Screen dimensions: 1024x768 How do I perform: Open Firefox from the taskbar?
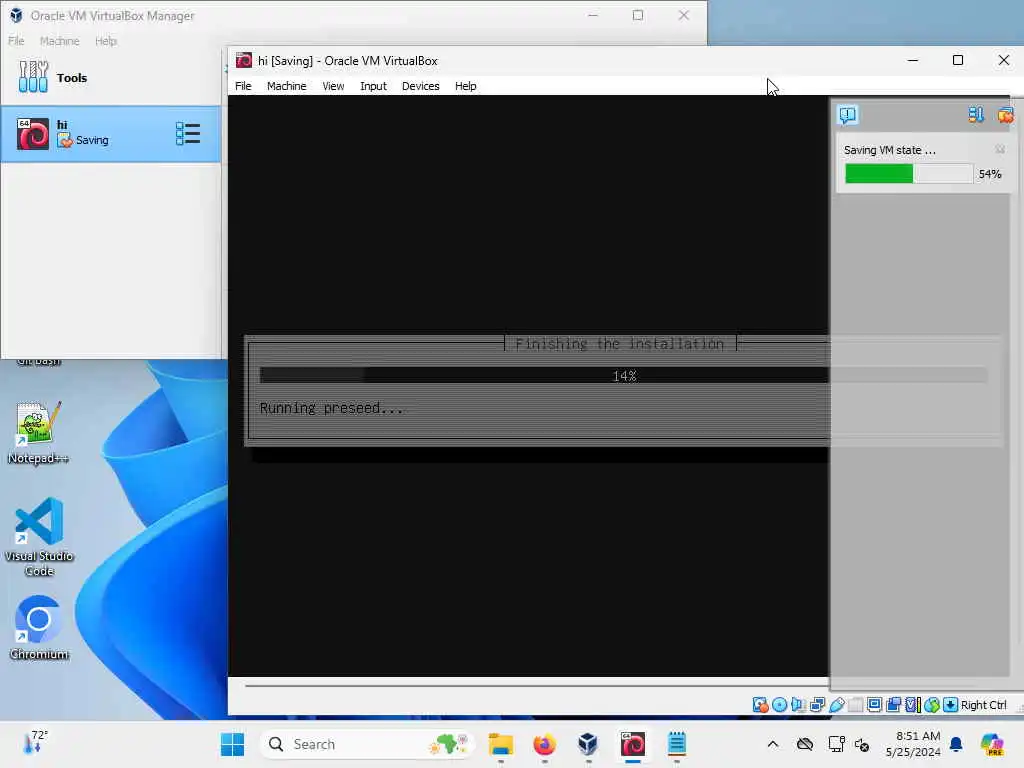point(545,744)
